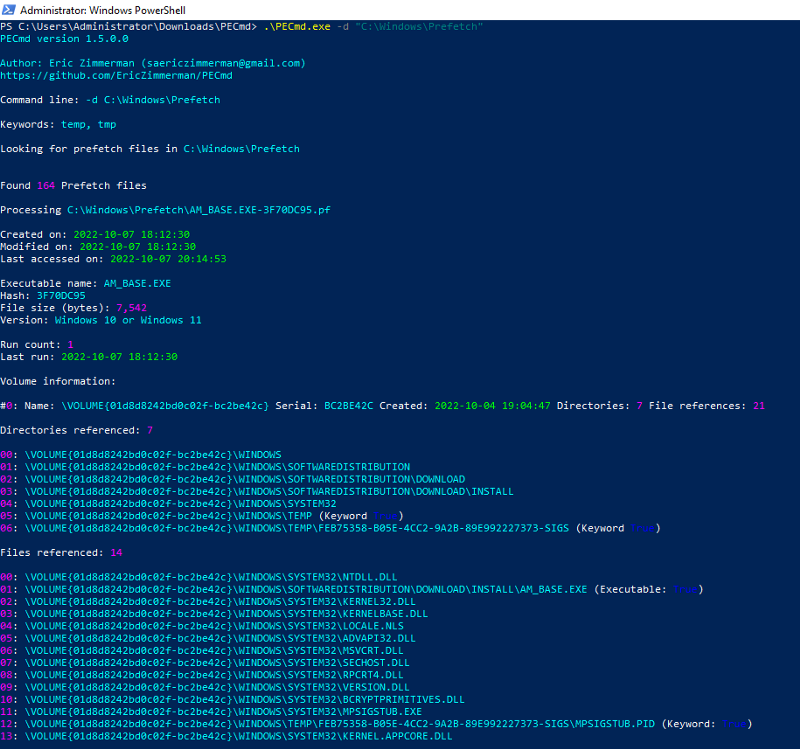Click the WINDOWS\TEMP directory entry
Viewport: 800px width, 749px height.
[168, 516]
